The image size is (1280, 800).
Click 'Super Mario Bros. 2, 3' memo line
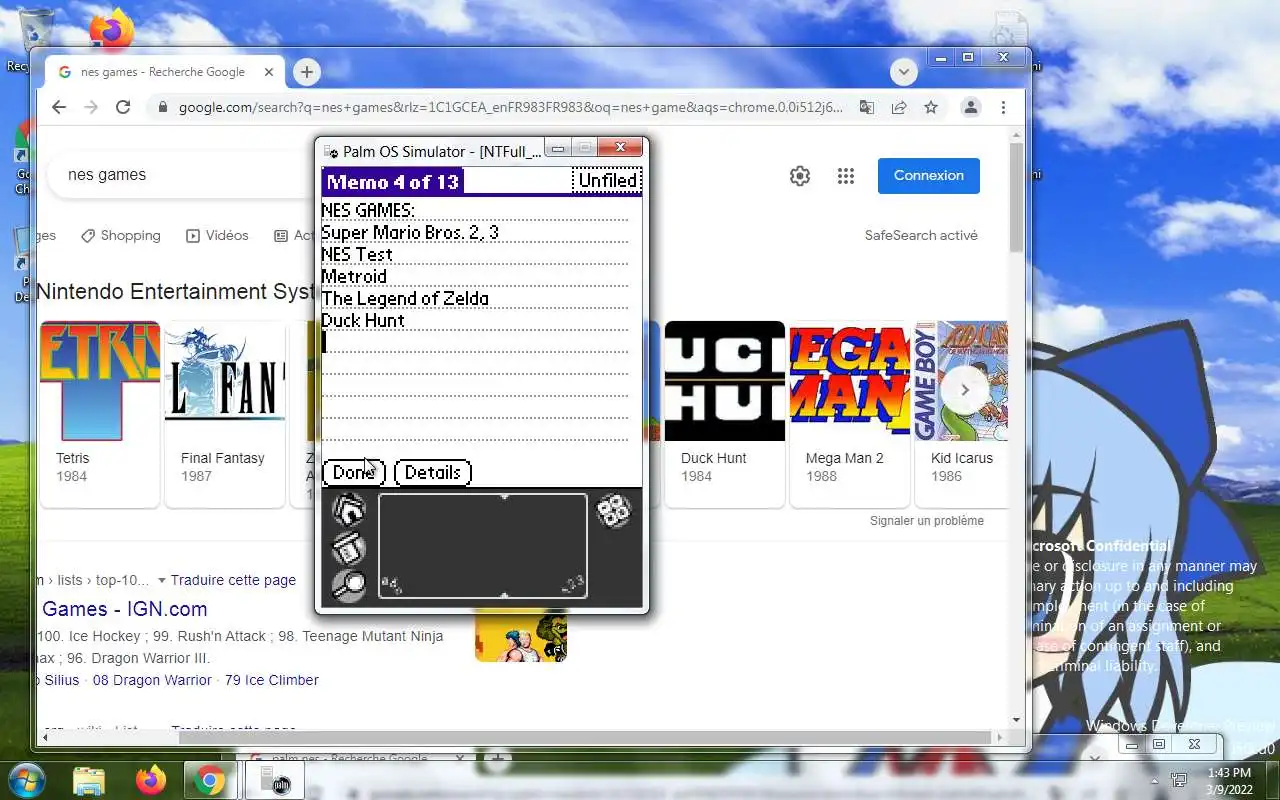[410, 232]
